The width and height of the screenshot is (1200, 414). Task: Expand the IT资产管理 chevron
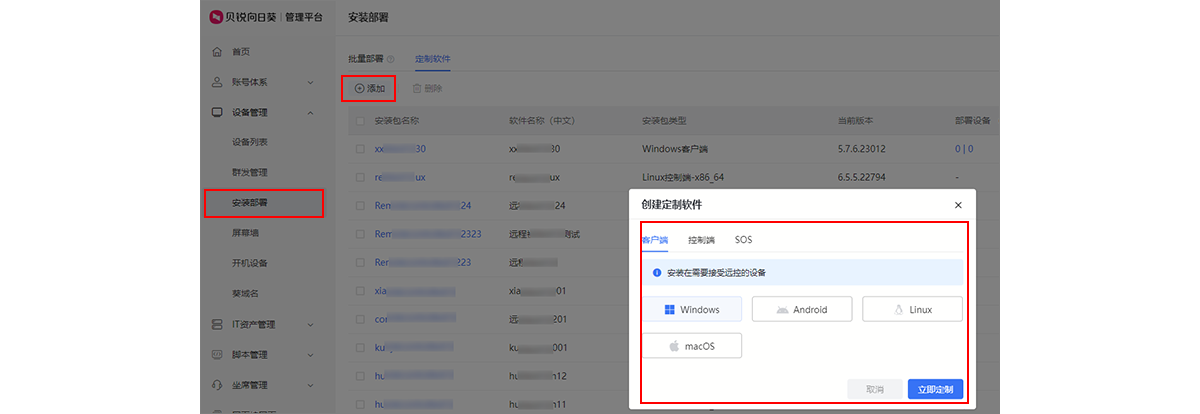(310, 324)
